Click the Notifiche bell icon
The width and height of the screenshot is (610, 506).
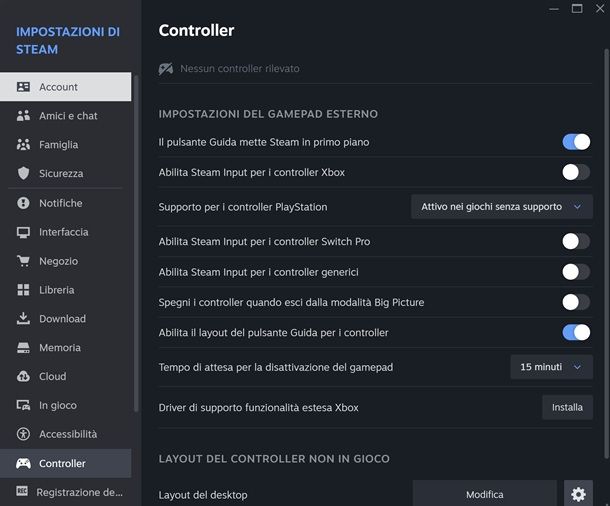tap(23, 203)
